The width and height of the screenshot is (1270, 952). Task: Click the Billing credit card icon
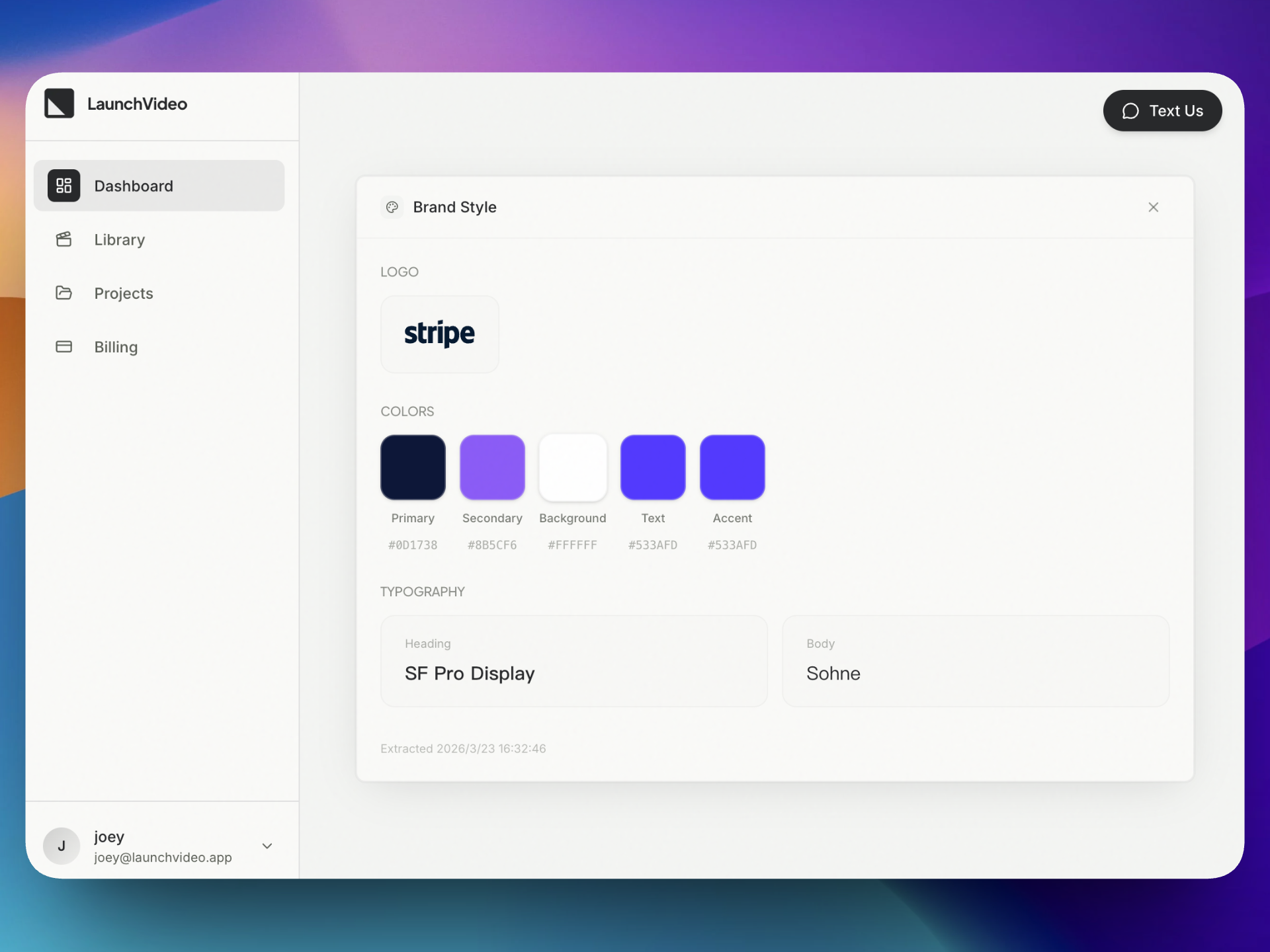point(64,346)
